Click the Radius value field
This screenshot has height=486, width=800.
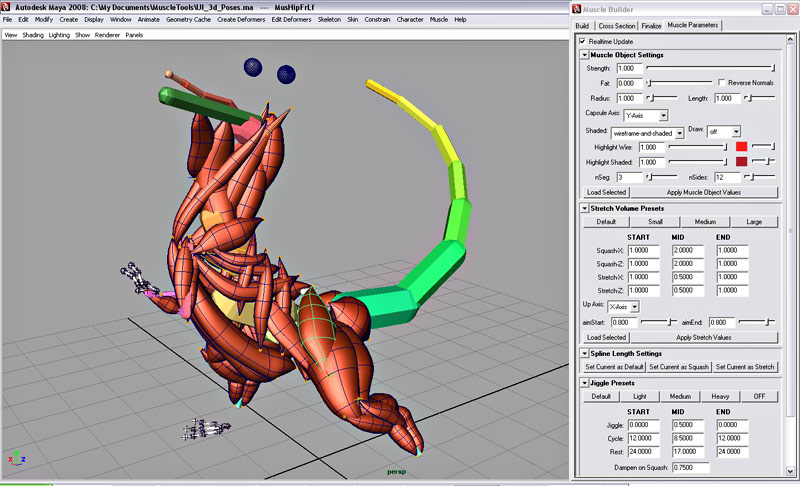pos(630,98)
